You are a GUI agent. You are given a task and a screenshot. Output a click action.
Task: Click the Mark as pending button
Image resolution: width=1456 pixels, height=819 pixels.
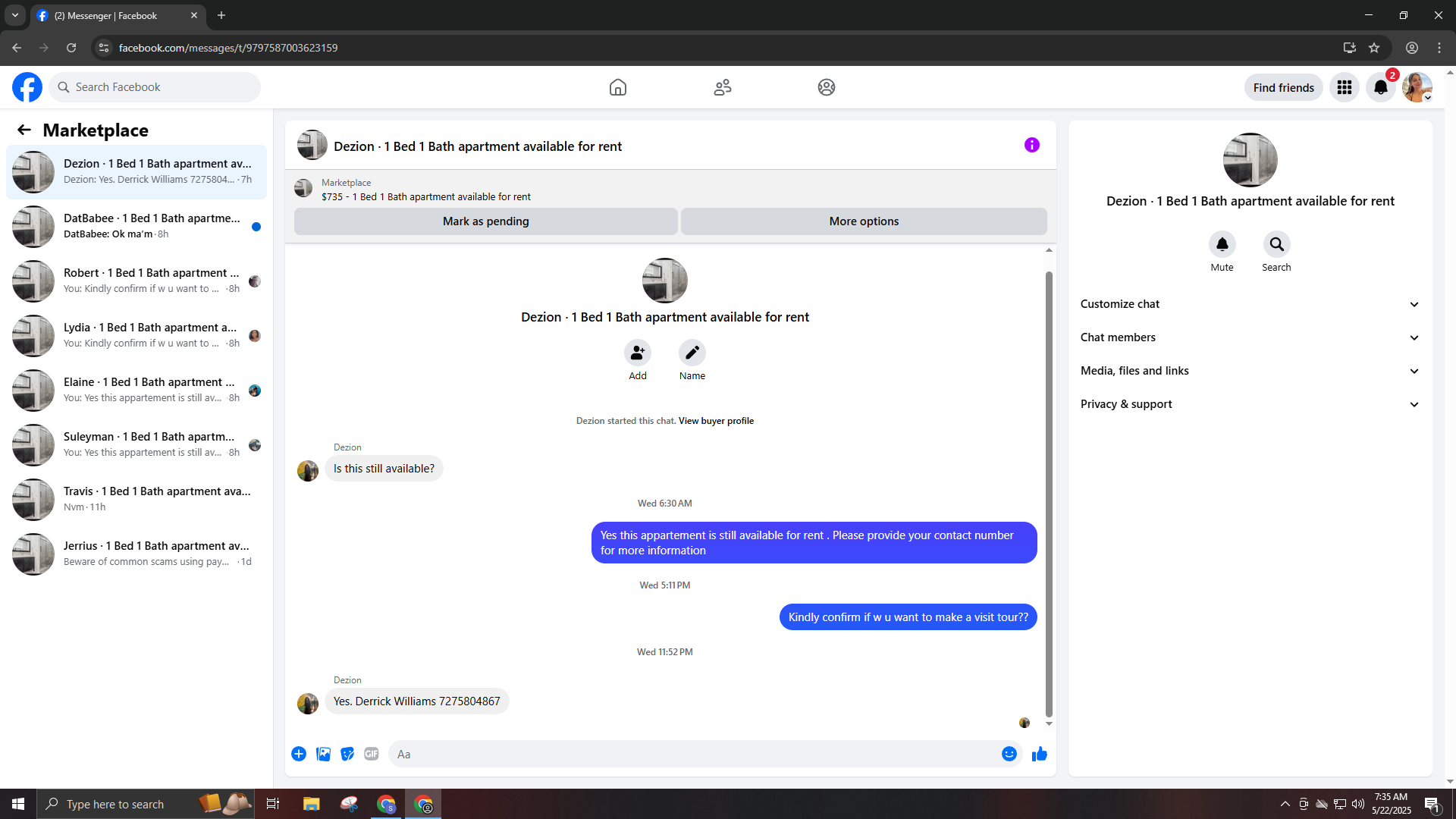[x=486, y=221]
